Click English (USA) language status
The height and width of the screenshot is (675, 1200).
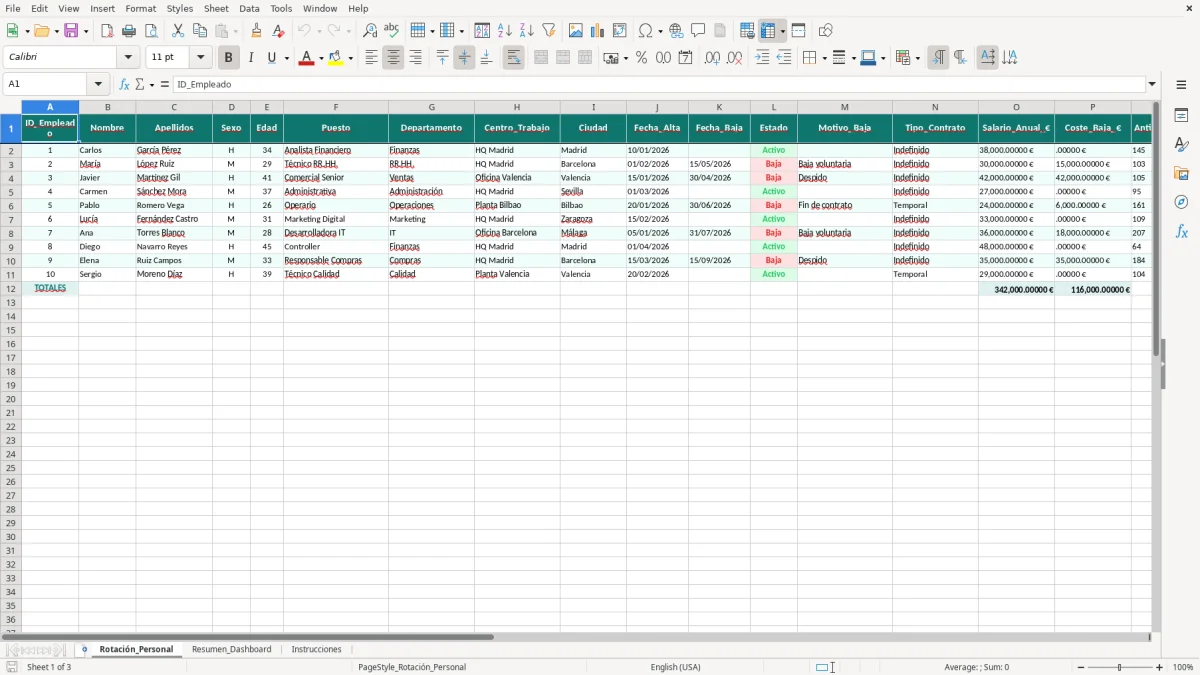pyautogui.click(x=675, y=667)
